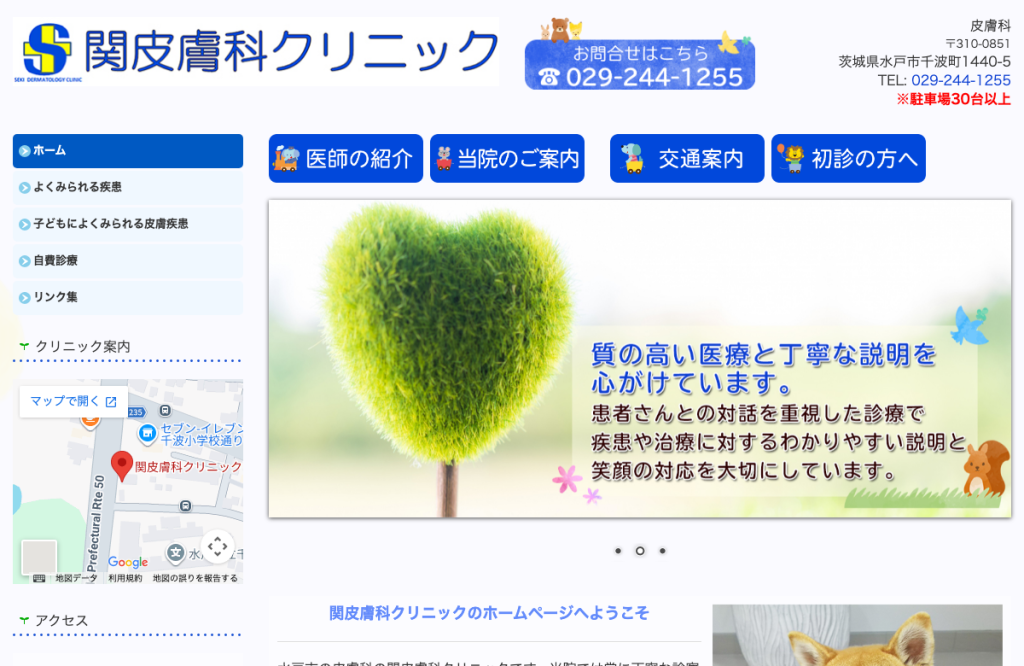
Task: Click 利用規約 link on map
Action: [125, 579]
